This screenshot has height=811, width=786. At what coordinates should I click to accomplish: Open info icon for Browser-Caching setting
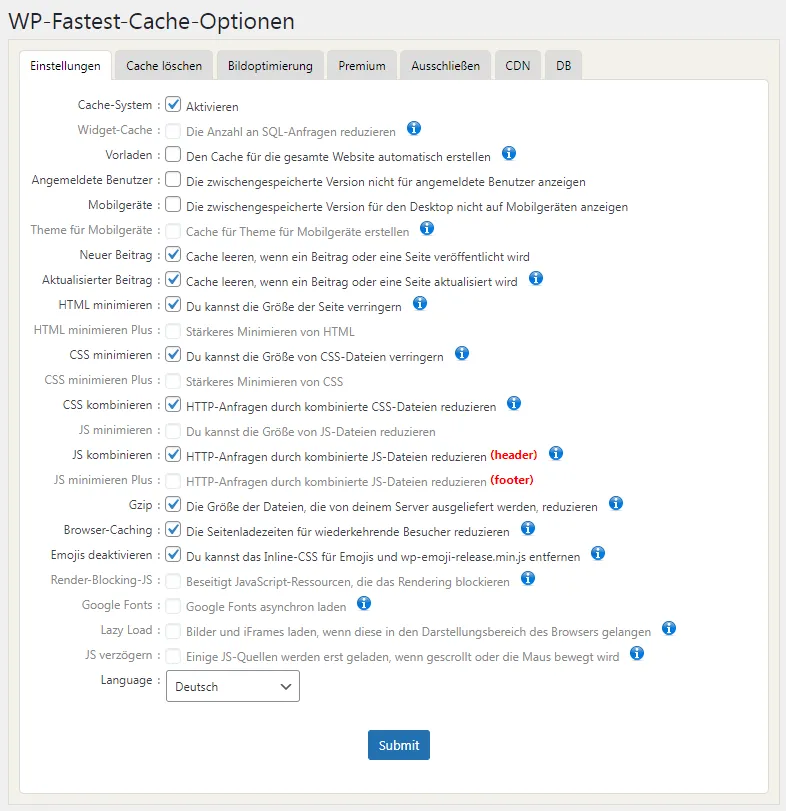(527, 528)
